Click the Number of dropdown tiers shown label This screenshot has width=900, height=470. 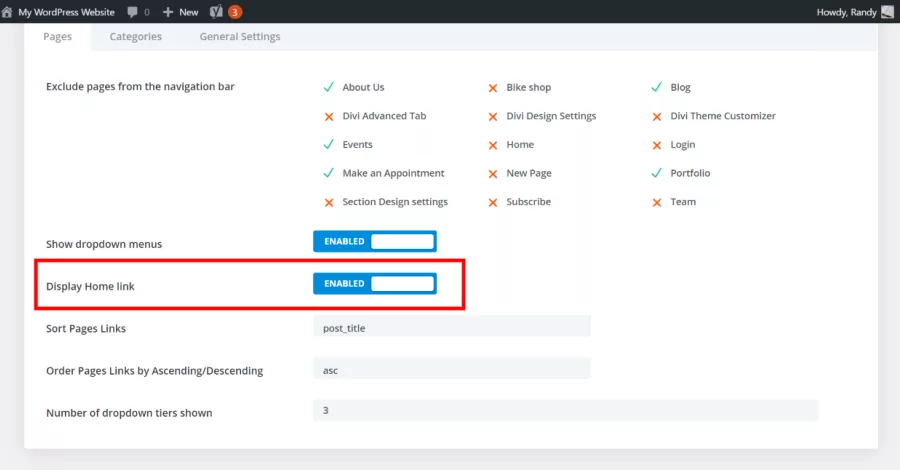point(129,413)
